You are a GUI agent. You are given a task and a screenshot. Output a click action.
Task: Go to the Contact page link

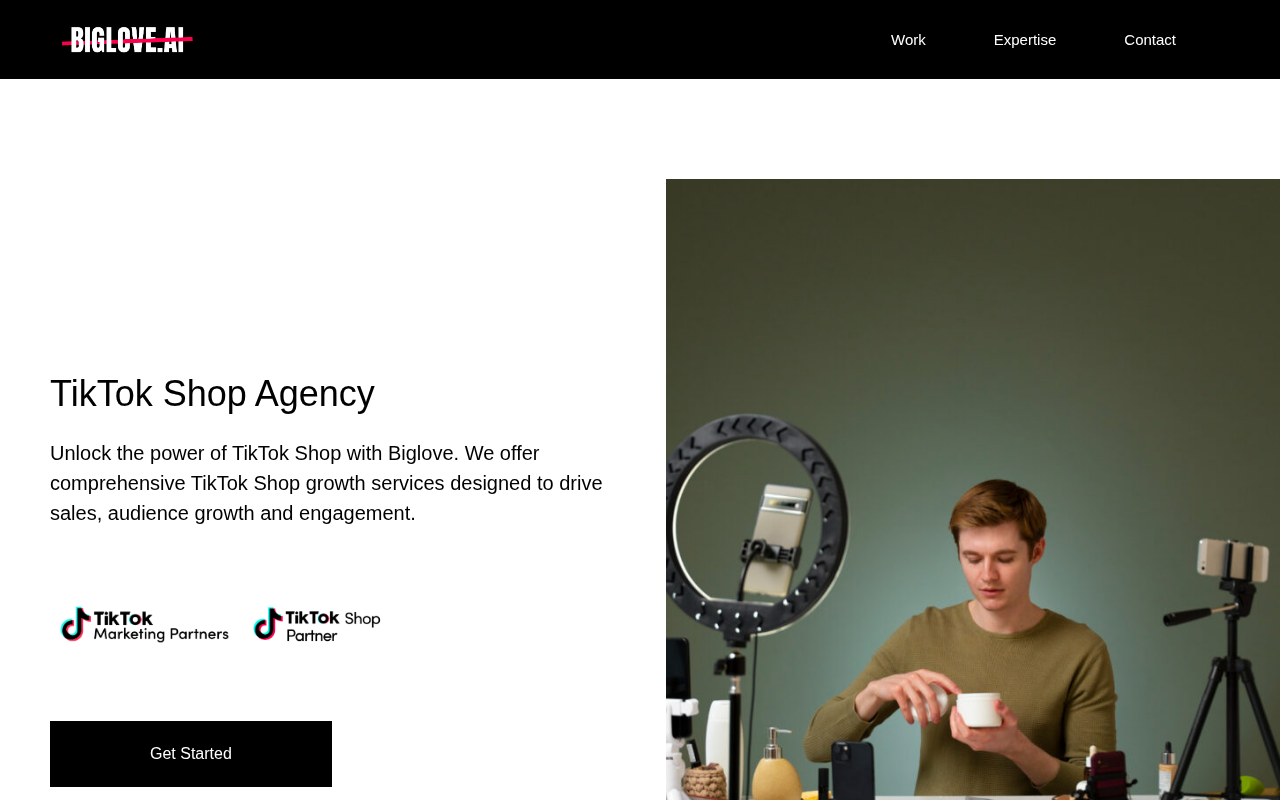(1150, 40)
